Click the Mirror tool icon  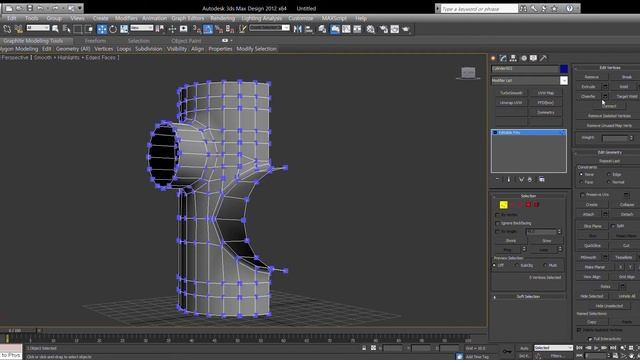(298, 29)
